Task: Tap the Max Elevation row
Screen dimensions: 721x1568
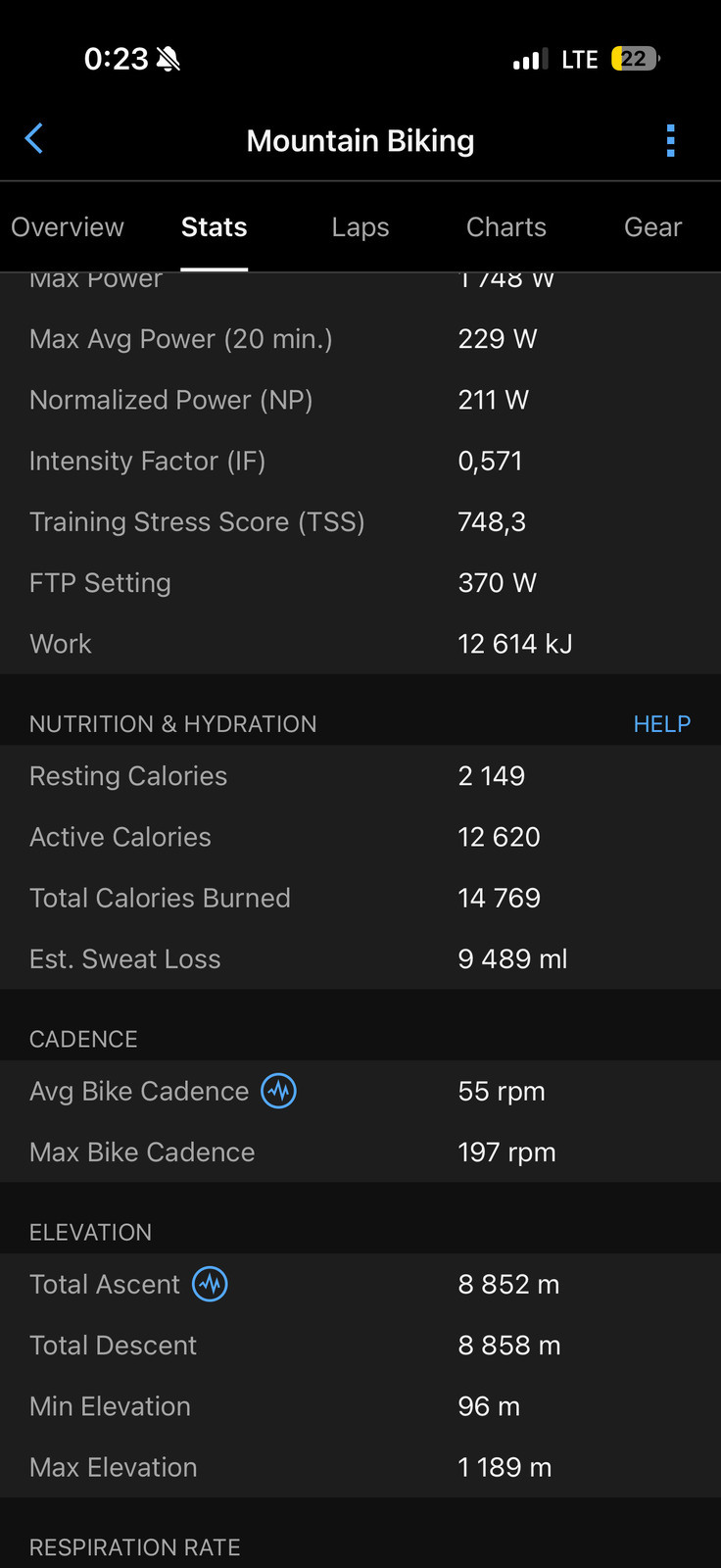Action: click(x=360, y=1467)
